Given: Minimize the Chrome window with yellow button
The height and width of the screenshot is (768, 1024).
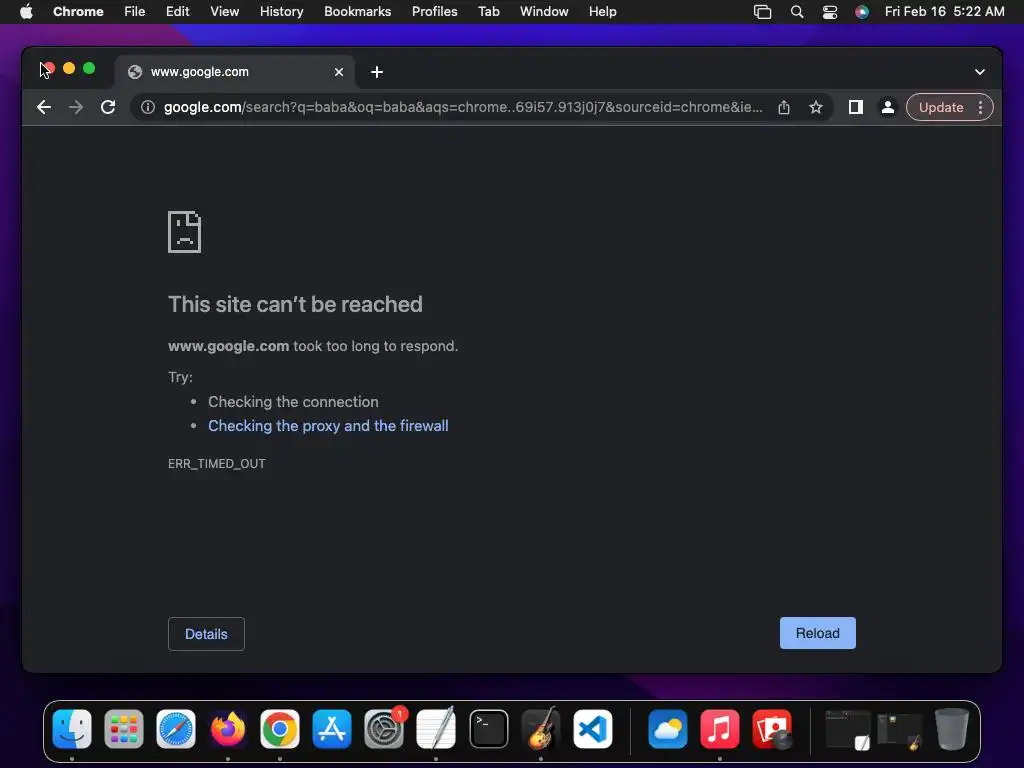Looking at the screenshot, I should coord(69,69).
